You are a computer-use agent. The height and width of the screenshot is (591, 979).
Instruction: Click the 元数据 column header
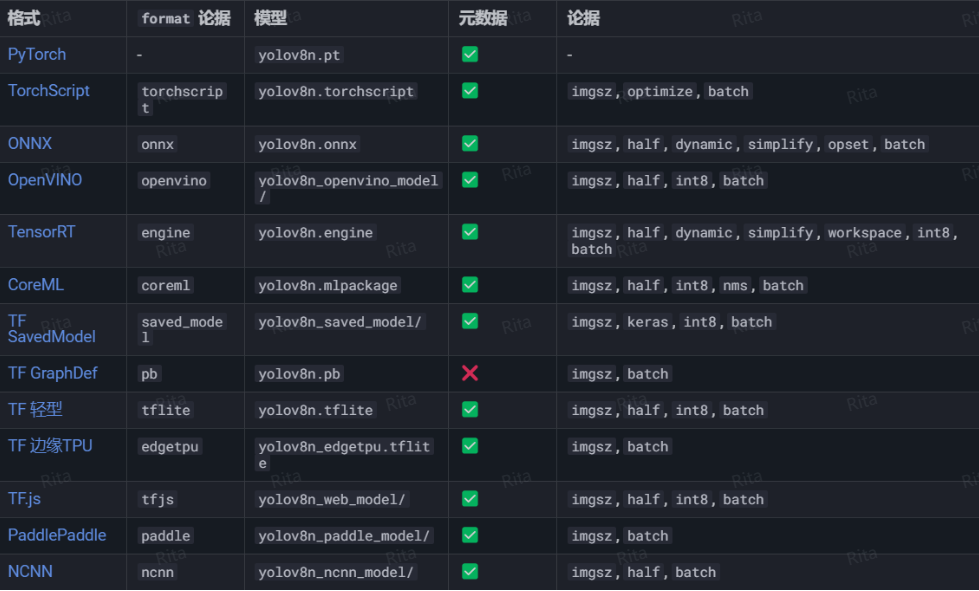pyautogui.click(x=483, y=18)
